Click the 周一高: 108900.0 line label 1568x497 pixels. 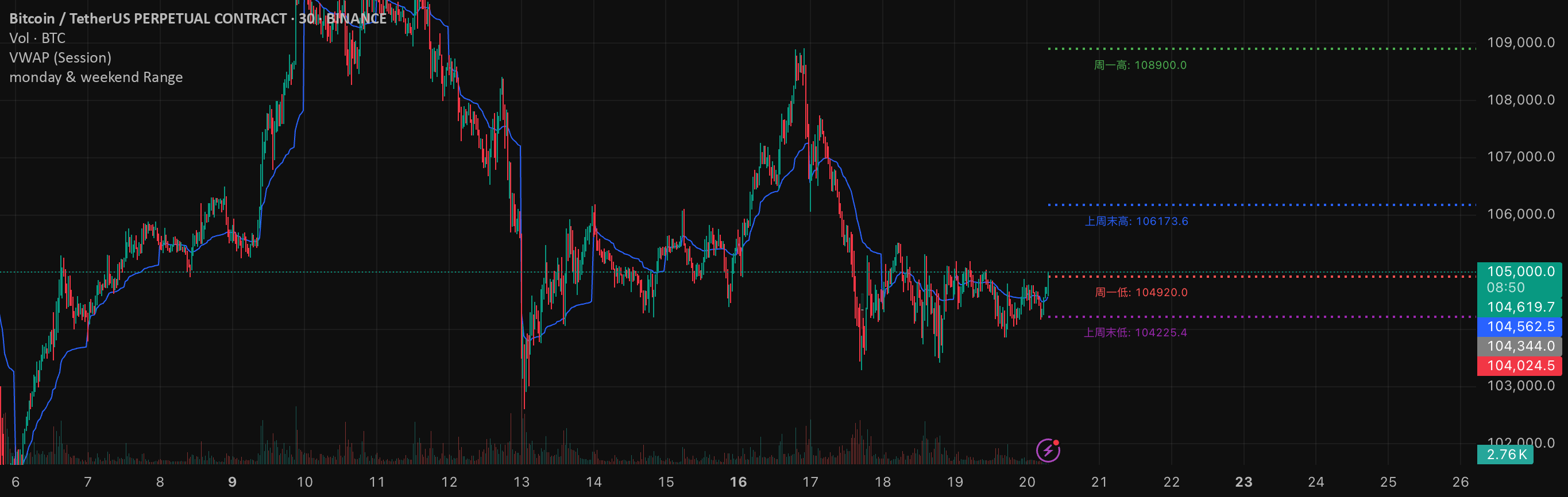[1140, 65]
